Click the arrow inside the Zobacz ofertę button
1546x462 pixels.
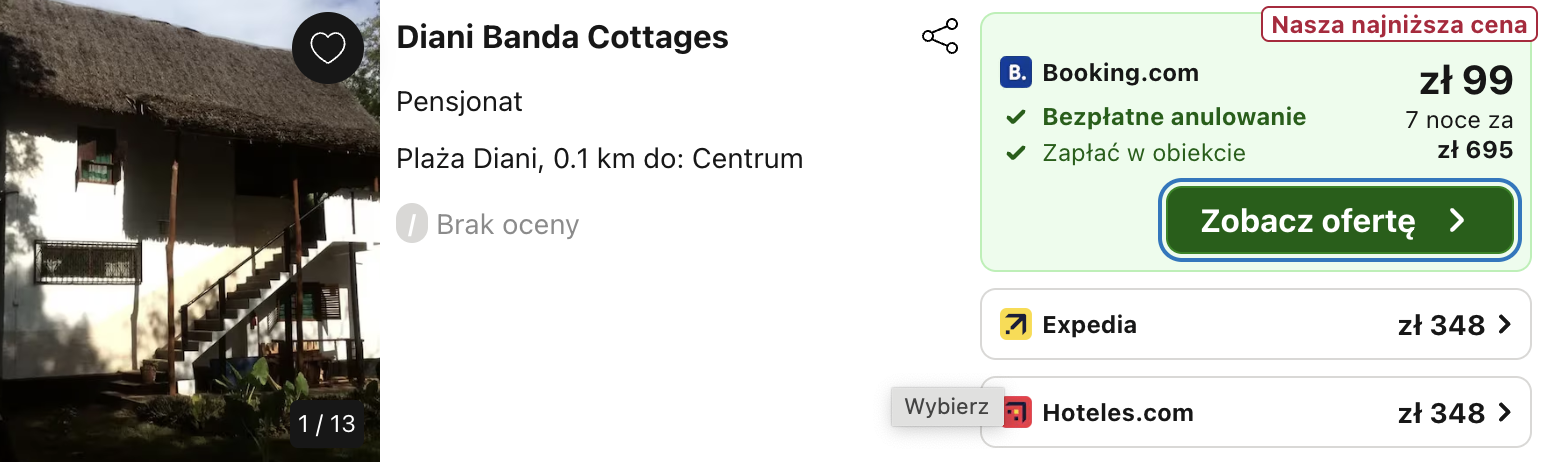1457,221
